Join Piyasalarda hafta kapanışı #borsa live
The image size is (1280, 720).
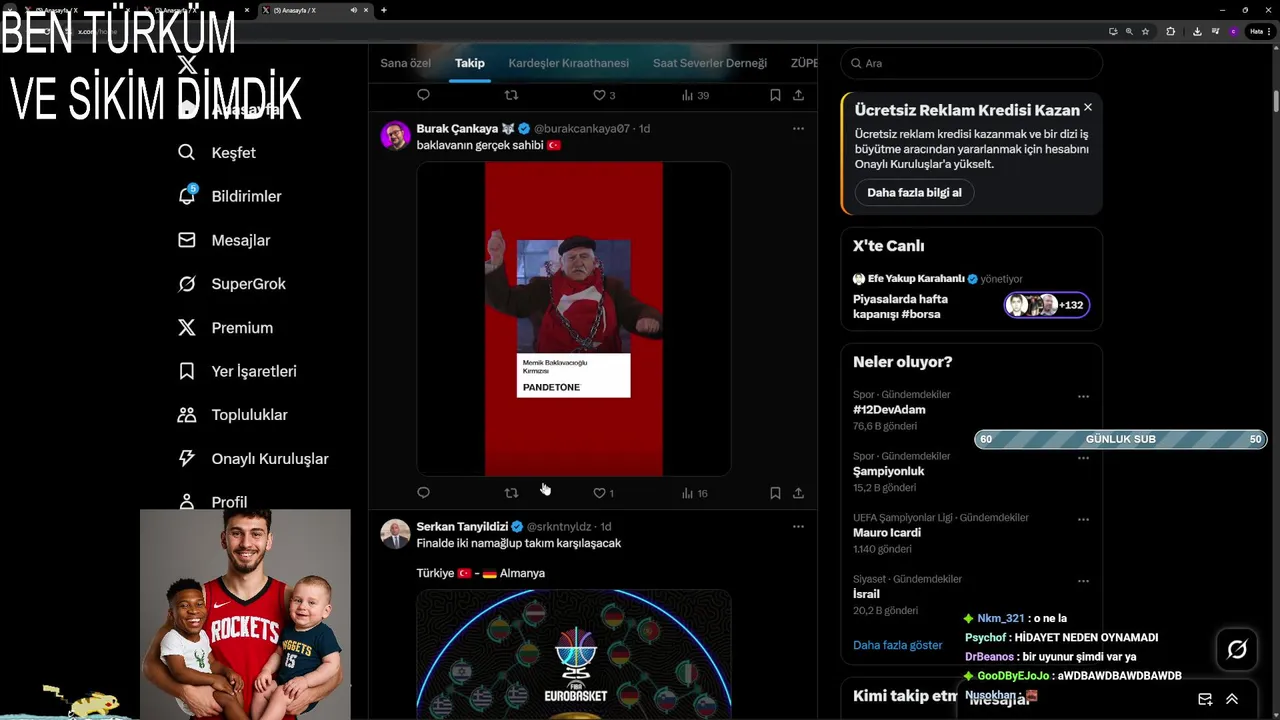click(x=971, y=297)
